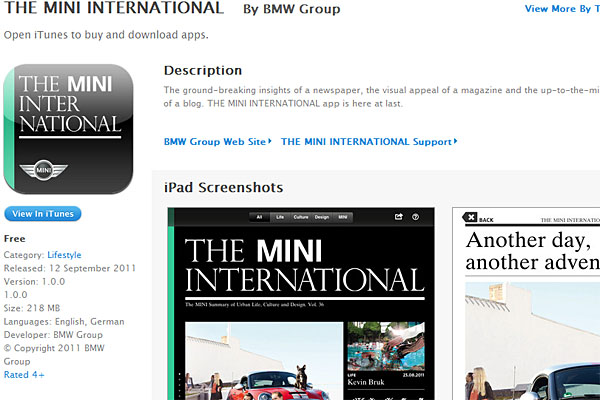The width and height of the screenshot is (600, 400).
Task: Click arrow beside BMW Group Web Site
Action: (271, 142)
